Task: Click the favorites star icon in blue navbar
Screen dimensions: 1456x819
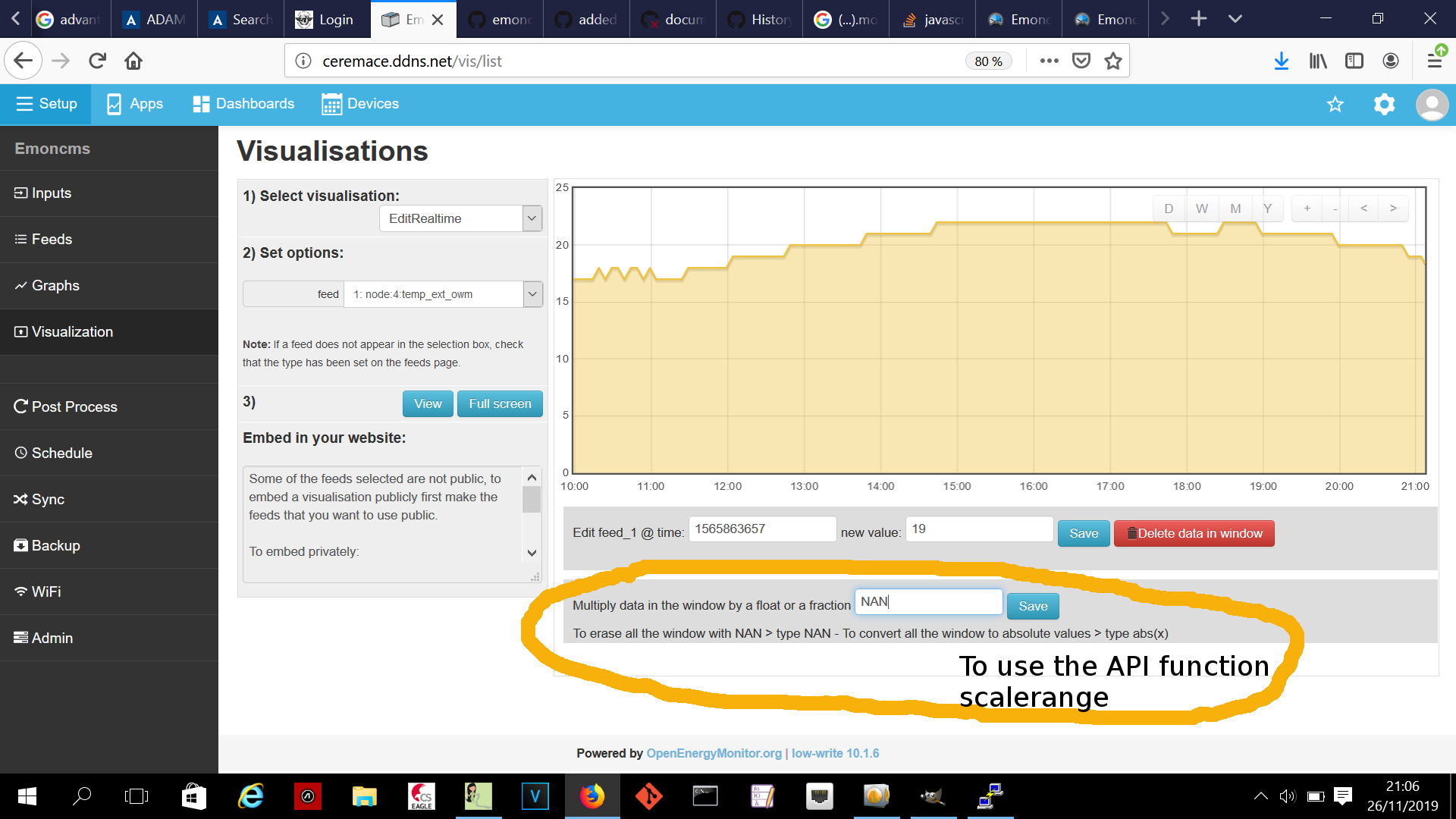Action: coord(1335,105)
